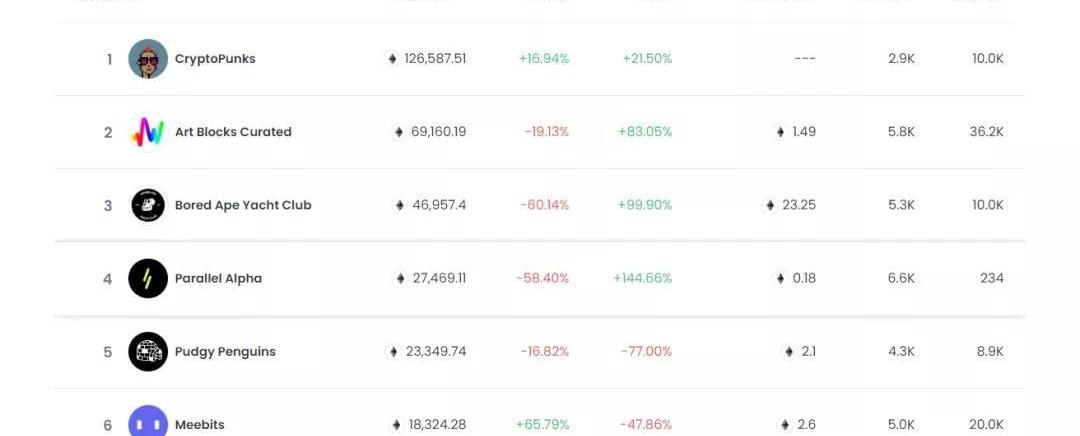Click the Ethereum icon beside floor 23.25

click(770, 205)
